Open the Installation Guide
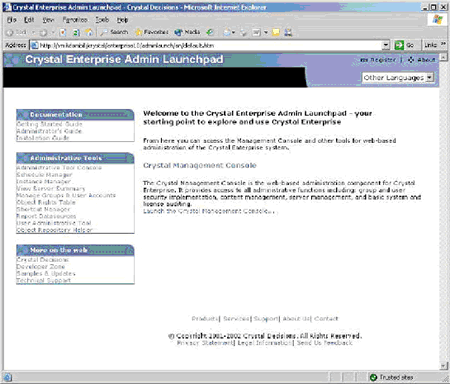Screen dimensions: 450x384 43,138
